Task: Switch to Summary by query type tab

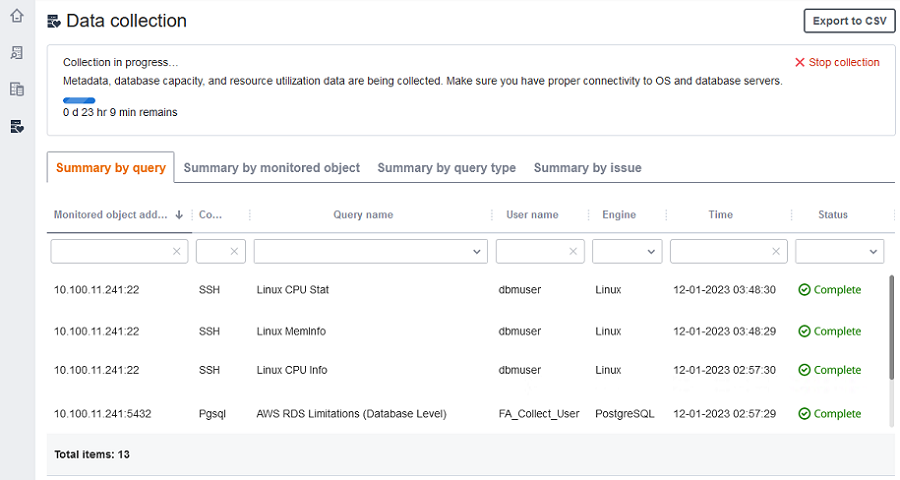Action: (x=446, y=168)
